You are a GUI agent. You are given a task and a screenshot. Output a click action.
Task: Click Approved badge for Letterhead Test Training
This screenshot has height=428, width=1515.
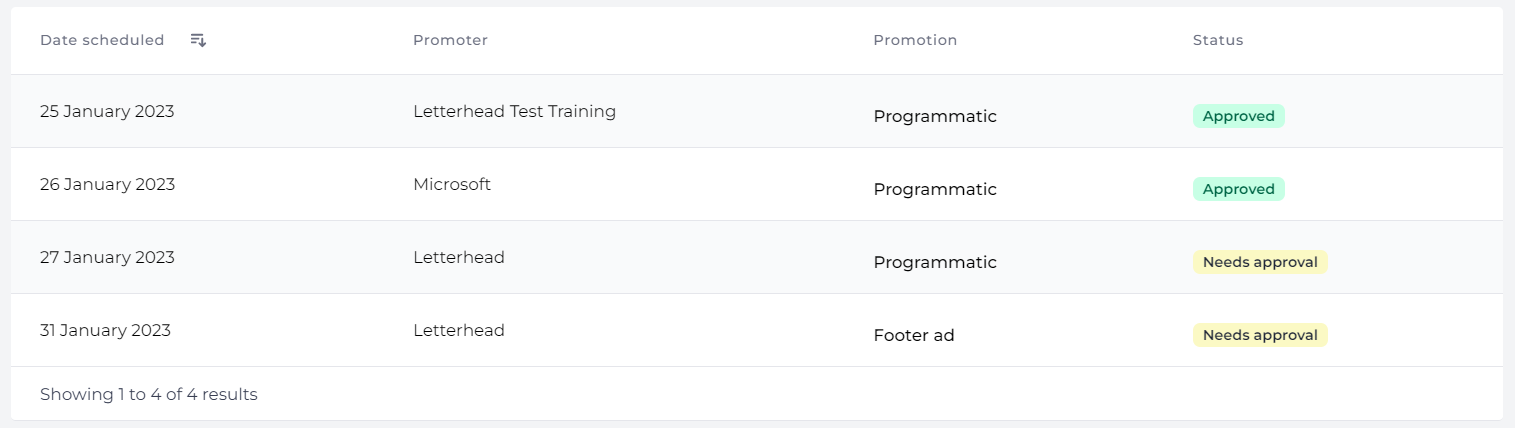coord(1238,116)
